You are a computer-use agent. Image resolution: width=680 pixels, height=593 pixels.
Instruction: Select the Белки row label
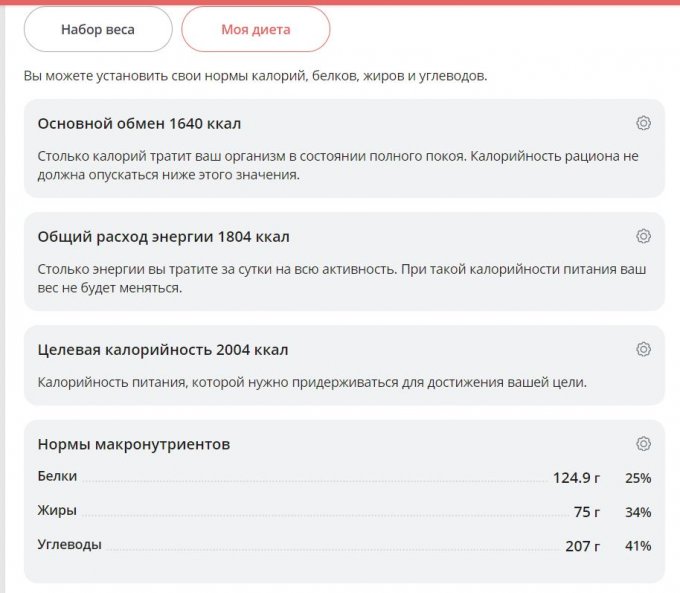[57, 477]
